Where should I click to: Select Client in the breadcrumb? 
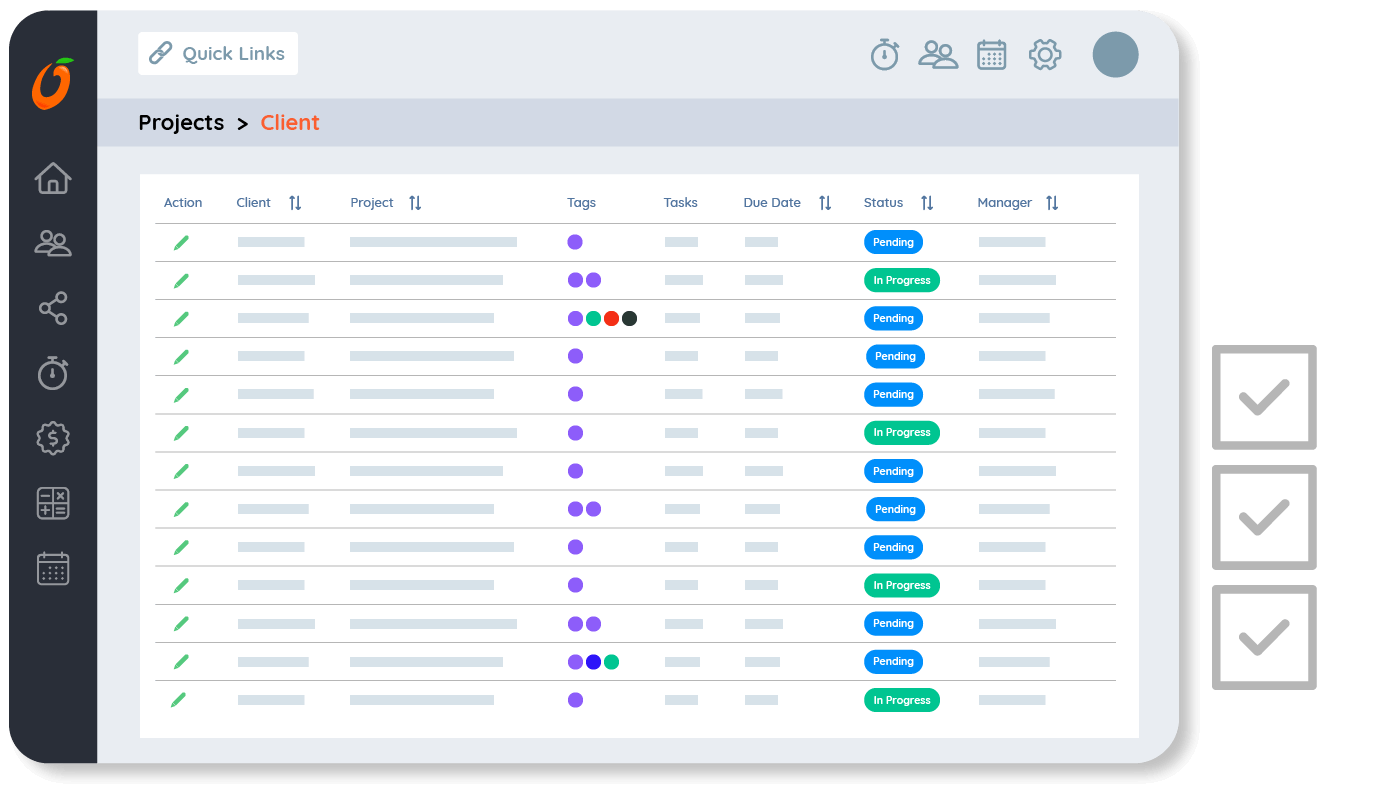point(290,123)
